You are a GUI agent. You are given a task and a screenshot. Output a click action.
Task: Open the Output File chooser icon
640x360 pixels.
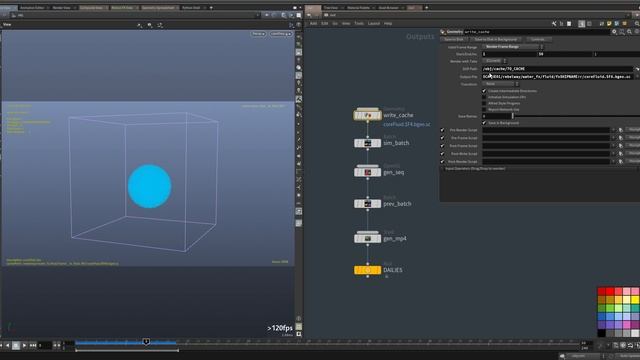tap(636, 76)
